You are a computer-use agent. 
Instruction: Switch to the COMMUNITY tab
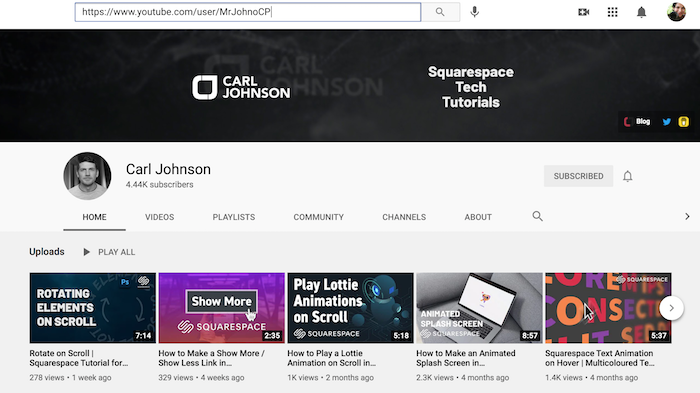(318, 217)
